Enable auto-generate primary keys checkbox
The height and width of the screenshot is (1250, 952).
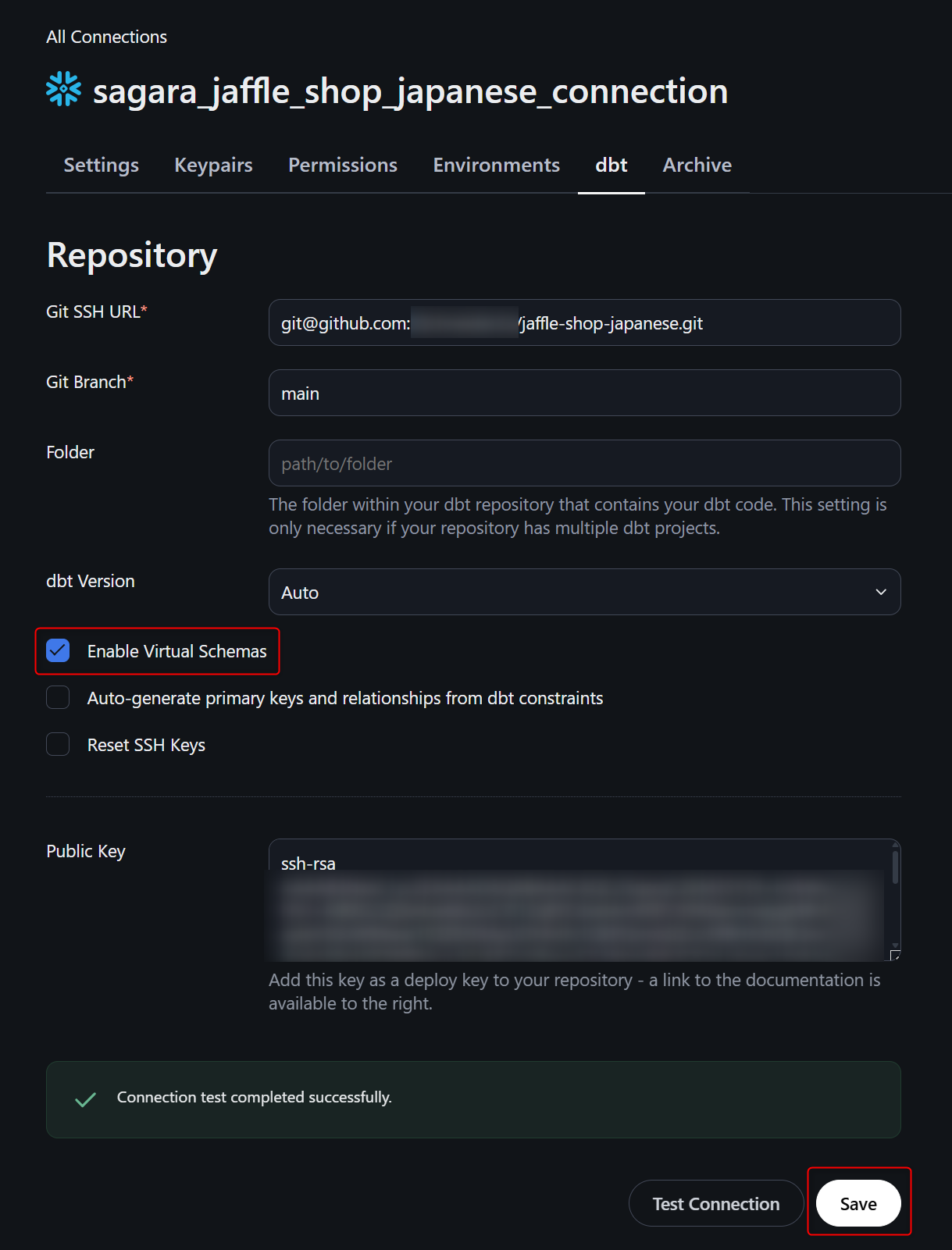tap(58, 697)
